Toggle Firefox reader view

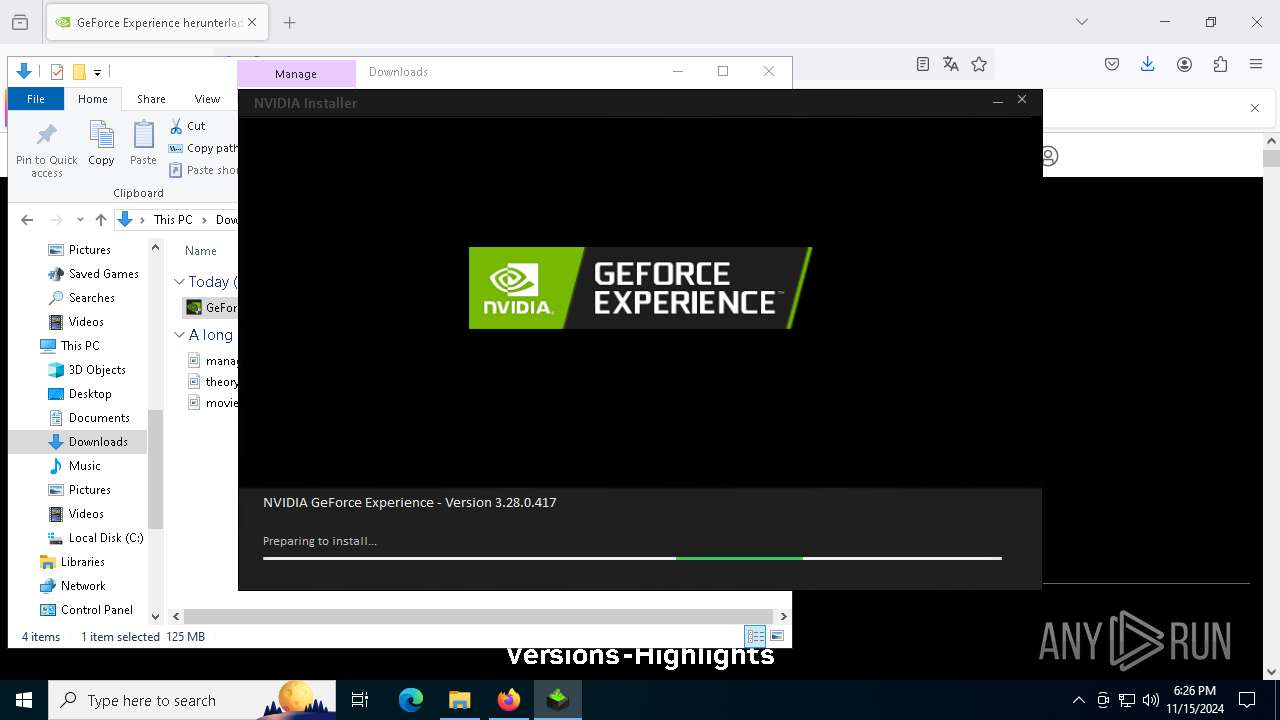click(x=923, y=64)
